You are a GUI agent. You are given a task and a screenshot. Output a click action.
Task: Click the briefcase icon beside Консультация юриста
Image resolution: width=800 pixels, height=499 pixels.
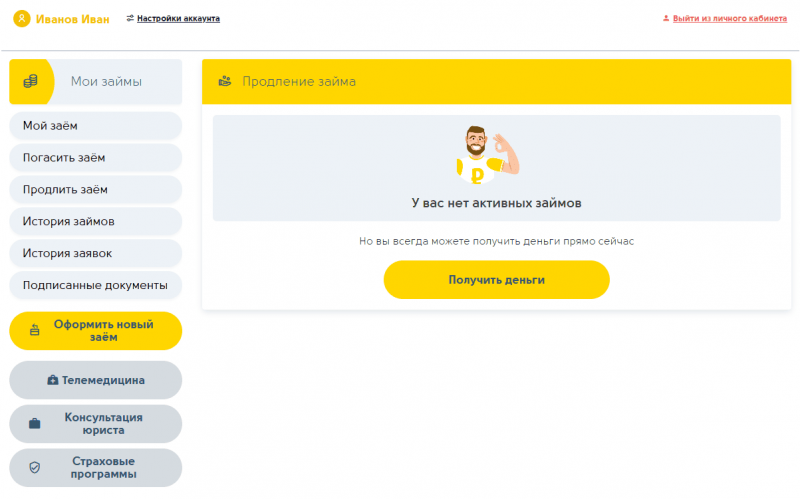click(35, 424)
